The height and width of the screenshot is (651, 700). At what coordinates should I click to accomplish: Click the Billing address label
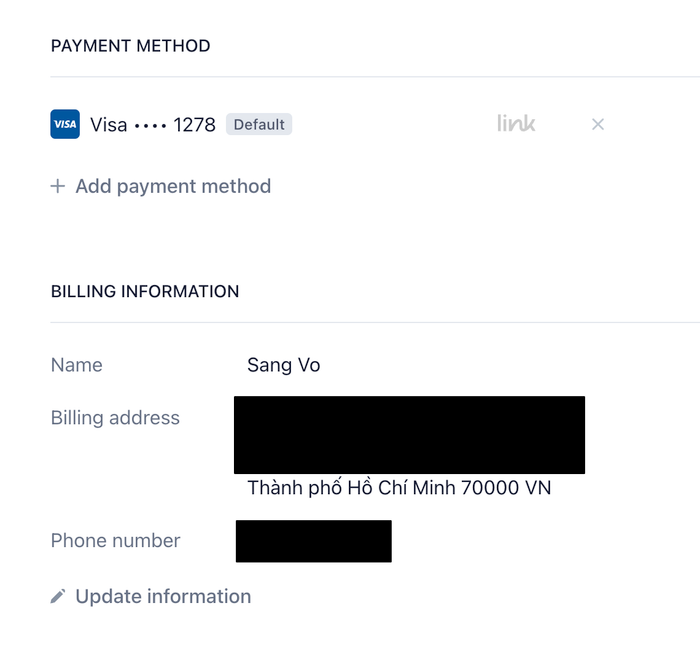115,418
